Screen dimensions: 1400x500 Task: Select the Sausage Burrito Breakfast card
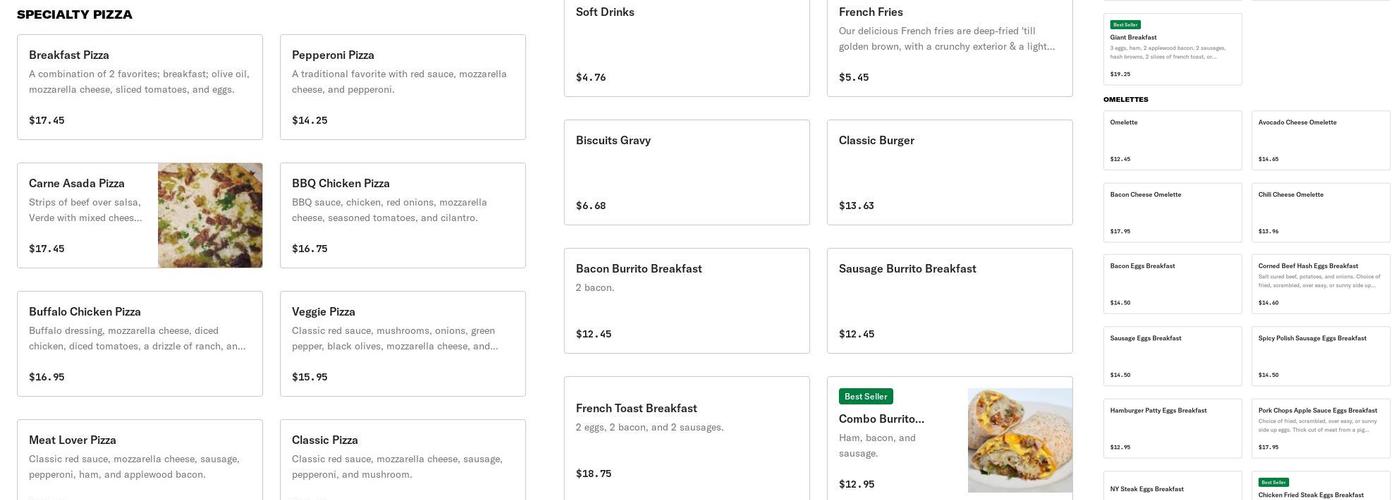(x=949, y=300)
